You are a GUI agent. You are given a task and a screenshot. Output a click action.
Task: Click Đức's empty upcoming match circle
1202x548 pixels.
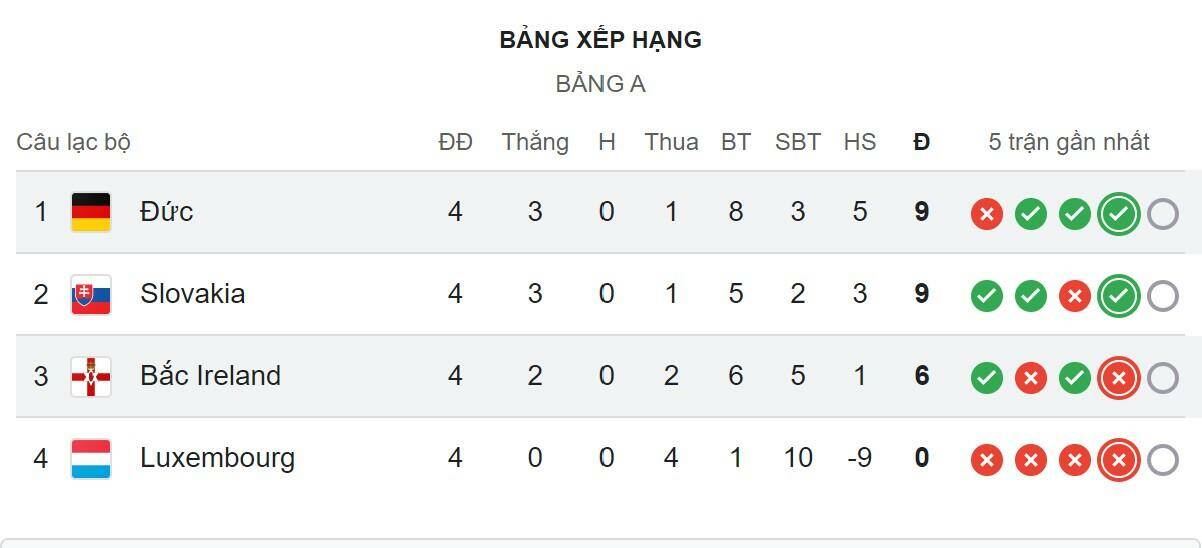pyautogui.click(x=1162, y=214)
